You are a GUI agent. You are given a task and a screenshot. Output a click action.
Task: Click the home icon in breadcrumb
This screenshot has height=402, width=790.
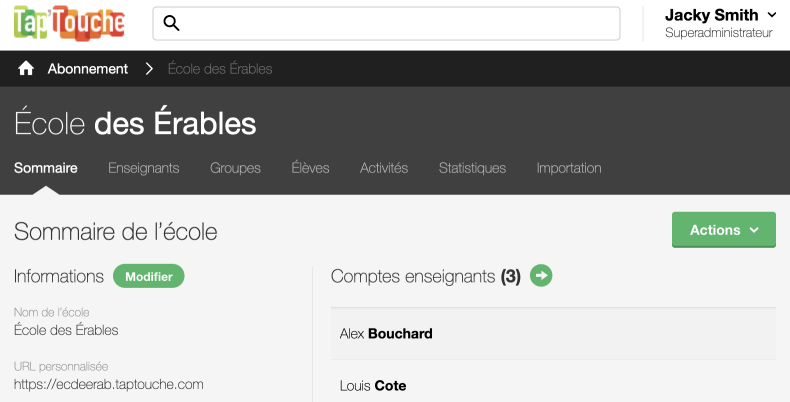pyautogui.click(x=26, y=69)
